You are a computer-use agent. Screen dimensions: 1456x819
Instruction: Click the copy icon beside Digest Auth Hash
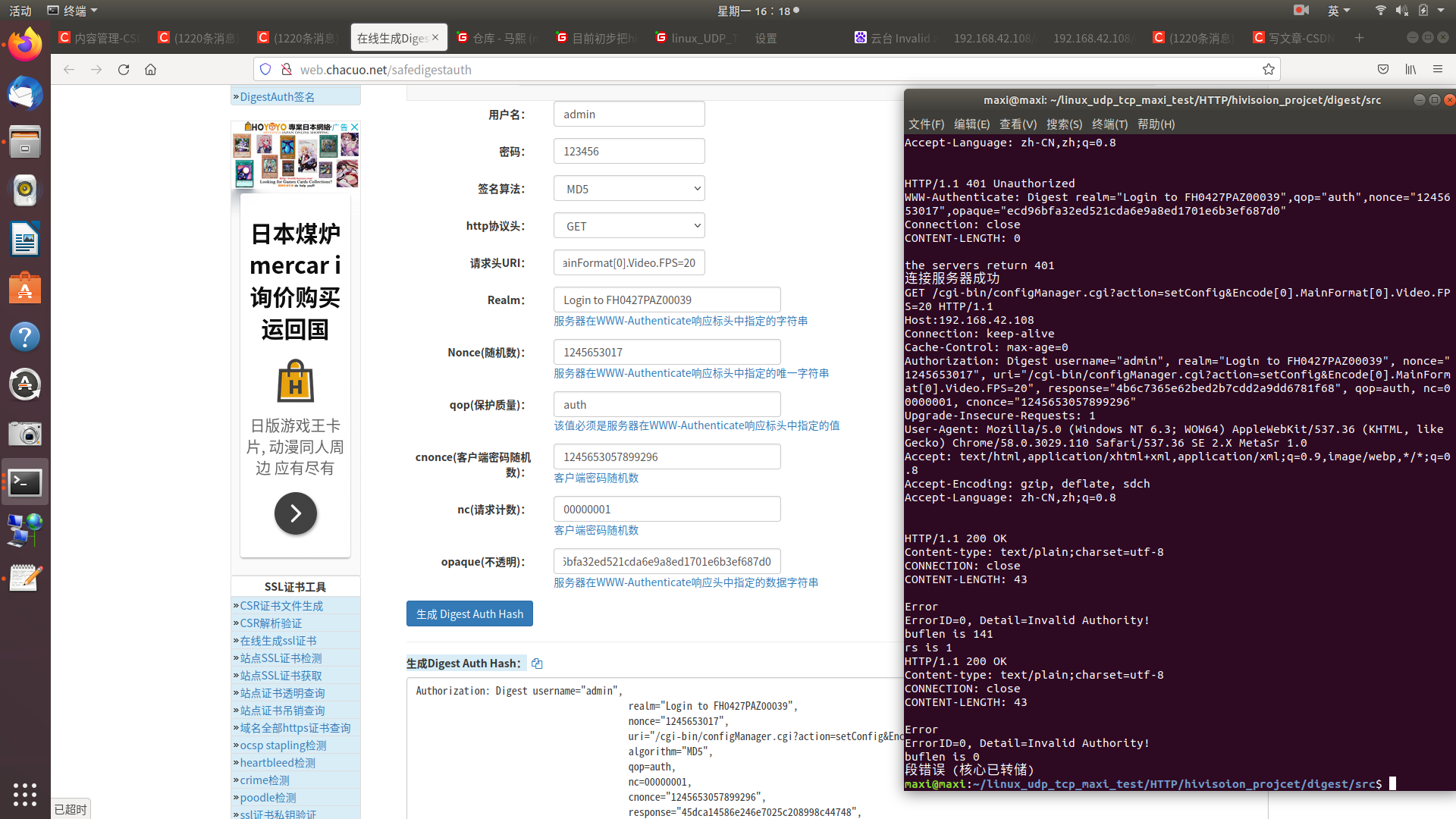click(537, 664)
